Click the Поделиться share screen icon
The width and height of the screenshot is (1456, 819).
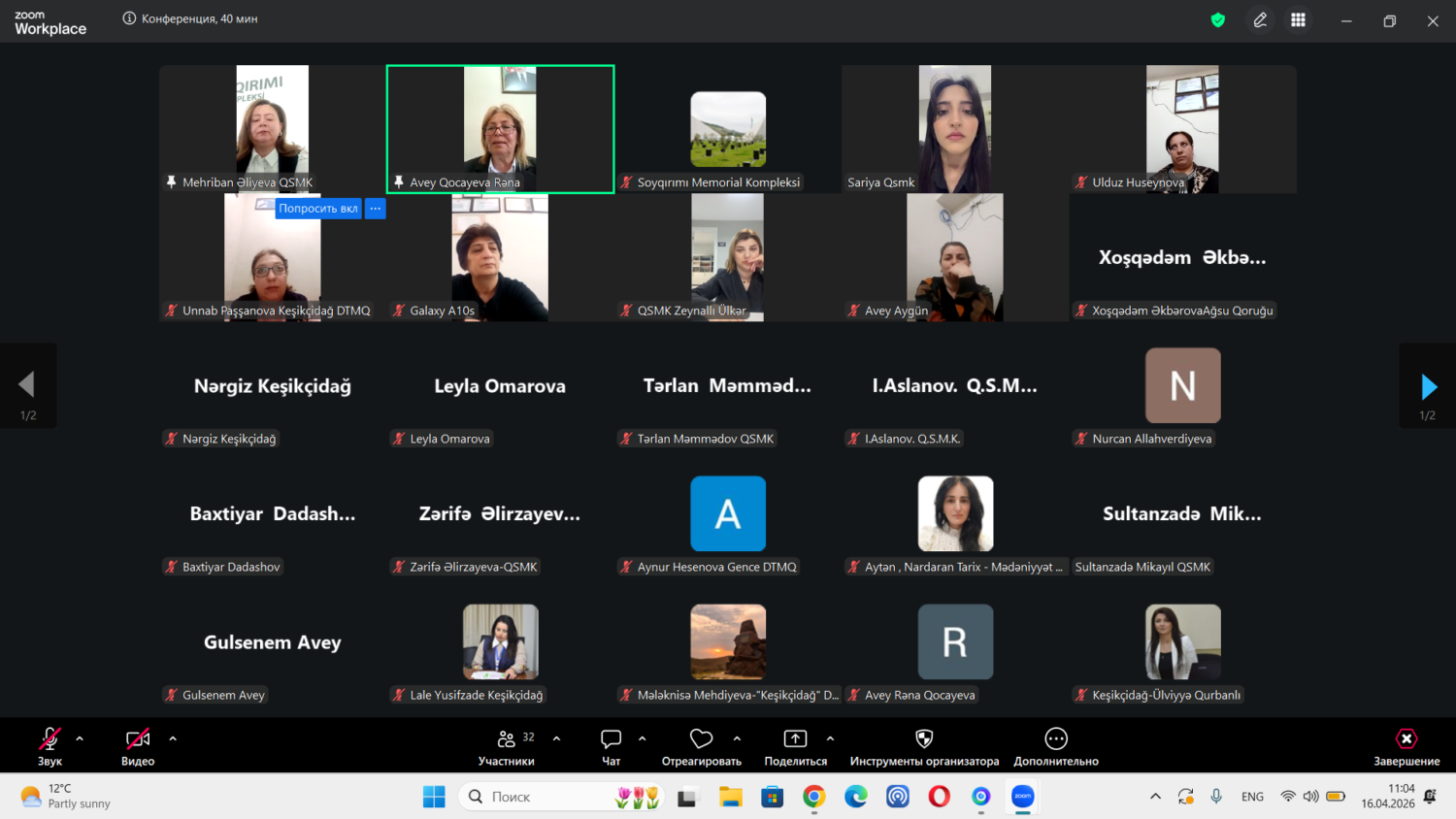point(795,746)
